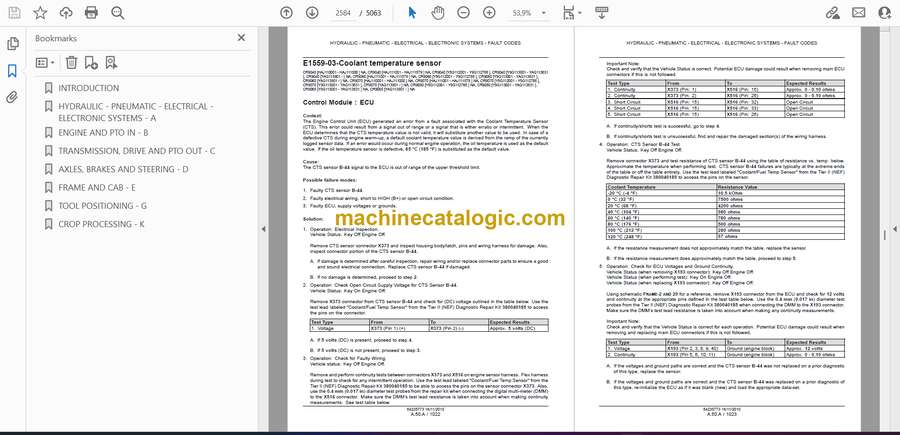The image size is (900, 435).
Task: Open the INTRODUCTION bookmark
Action: pyautogui.click(x=89, y=88)
